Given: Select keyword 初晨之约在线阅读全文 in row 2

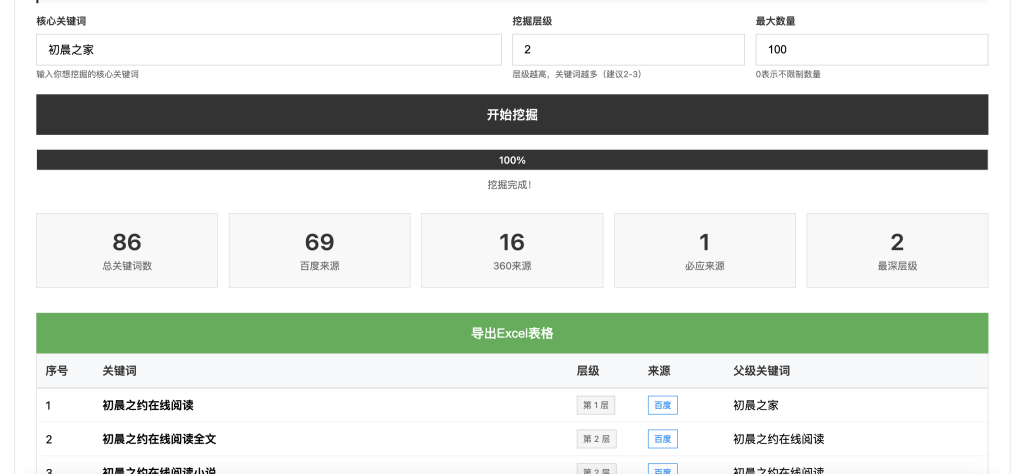Looking at the screenshot, I should pyautogui.click(x=159, y=439).
